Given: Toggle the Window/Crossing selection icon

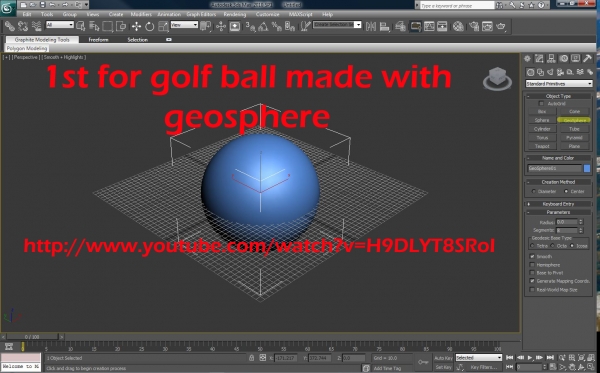Looking at the screenshot, I should coord(121,26).
